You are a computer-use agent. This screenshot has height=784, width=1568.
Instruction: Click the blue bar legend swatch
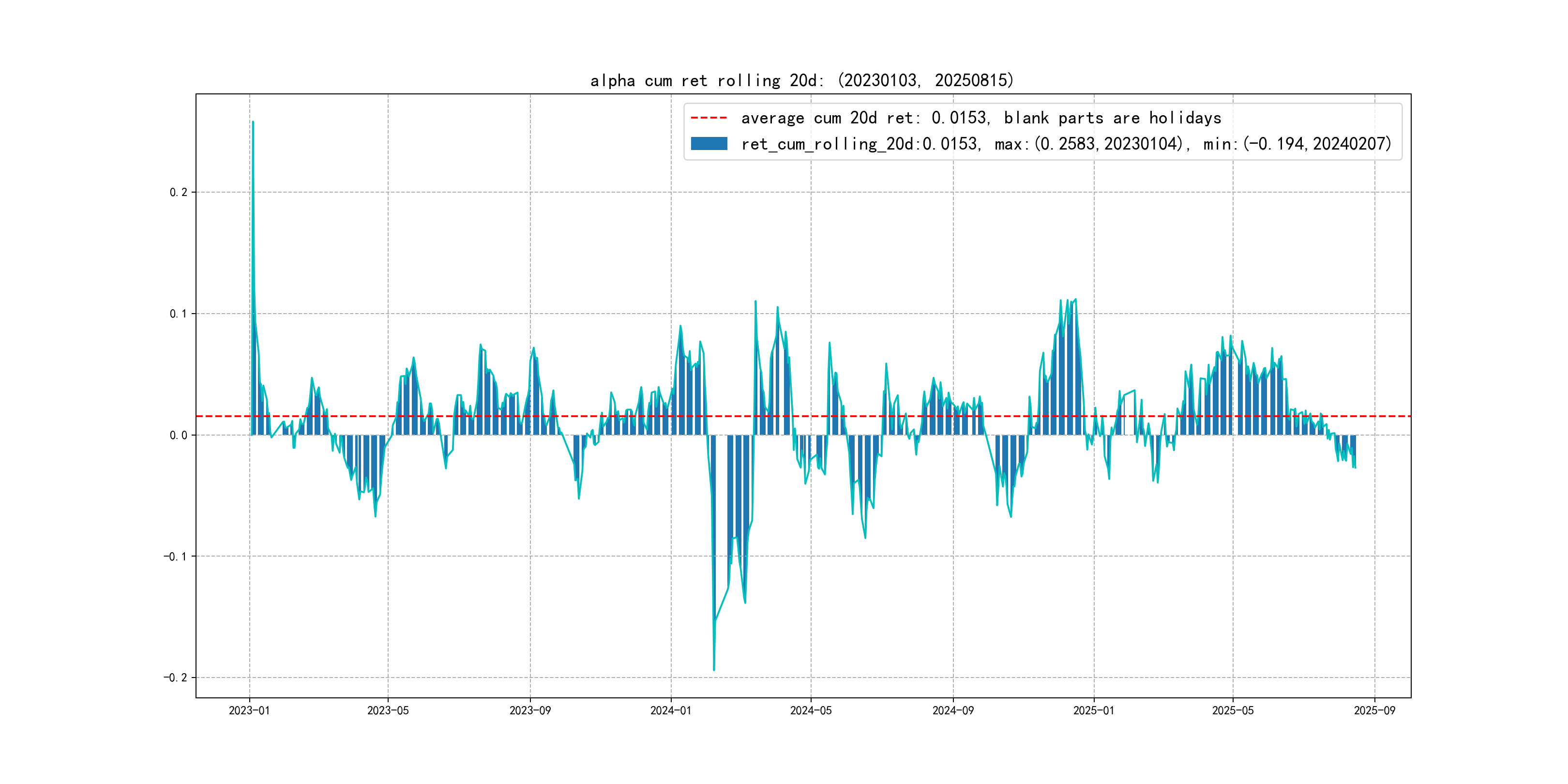709,144
